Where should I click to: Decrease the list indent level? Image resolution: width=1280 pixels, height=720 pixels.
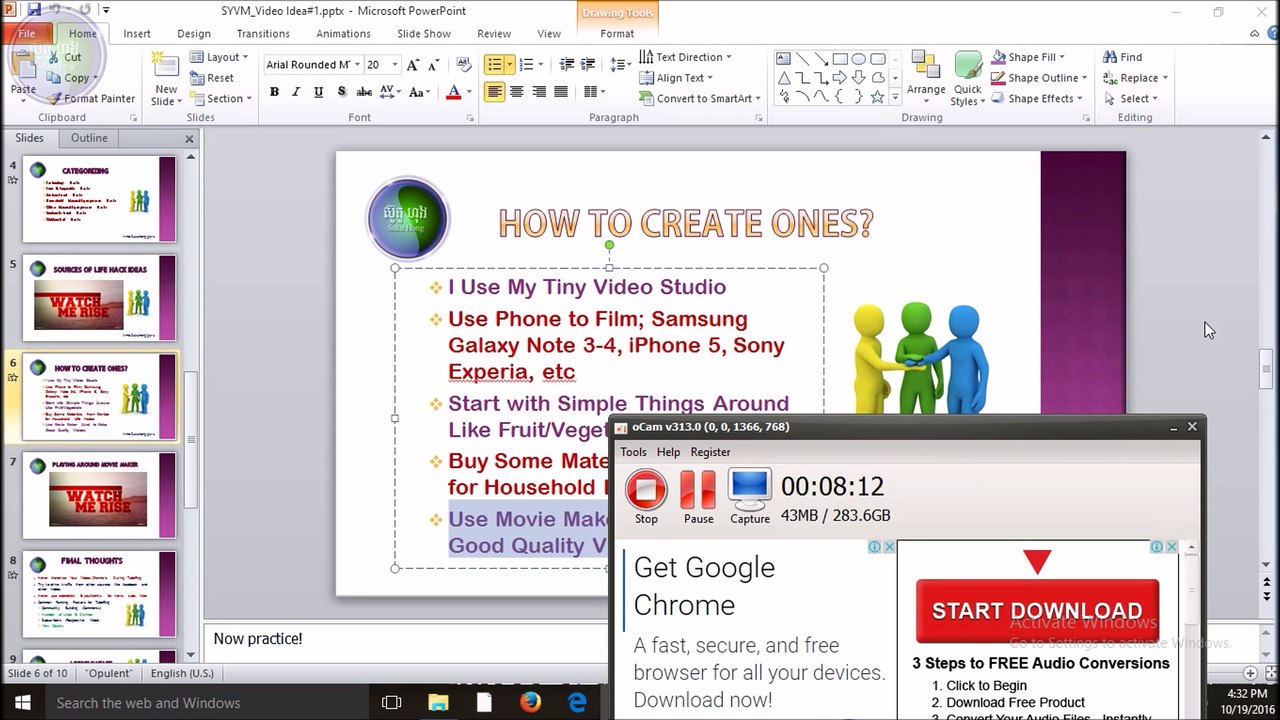[567, 65]
